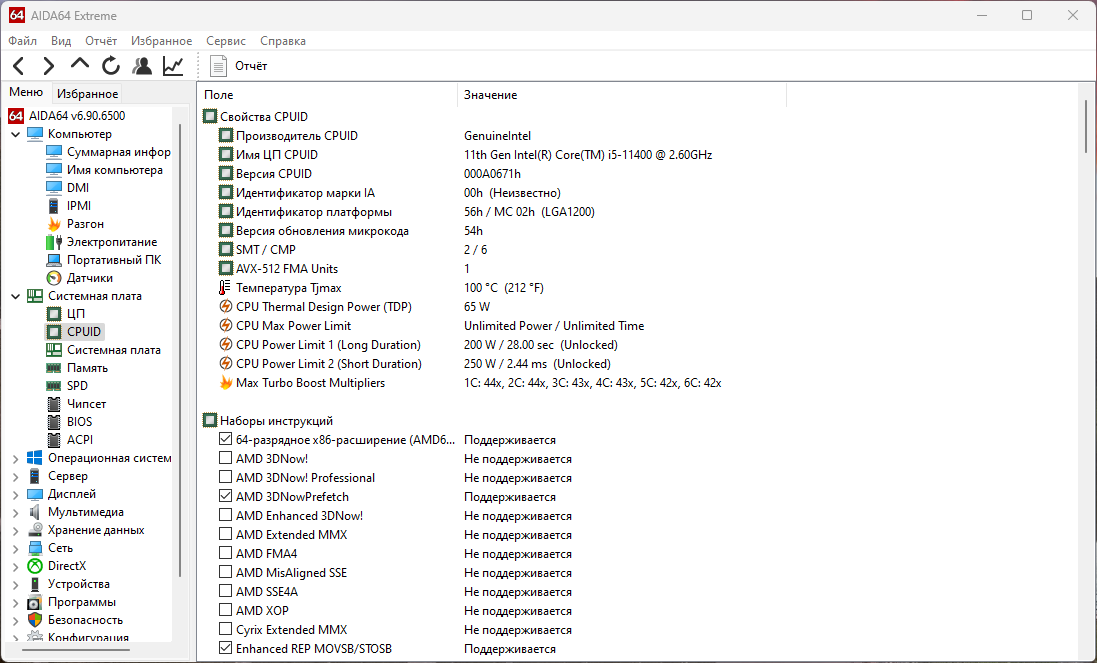Click the 64-разрядное x86-расширение checkbox

225,439
